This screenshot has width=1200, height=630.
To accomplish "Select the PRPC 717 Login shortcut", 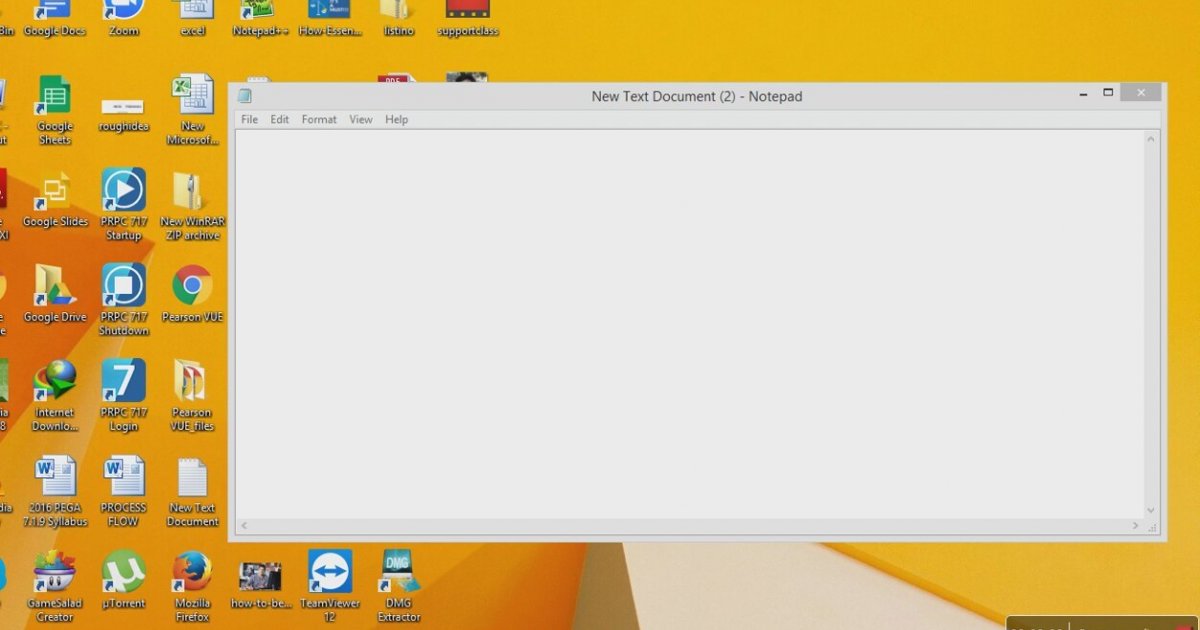I will tap(124, 395).
